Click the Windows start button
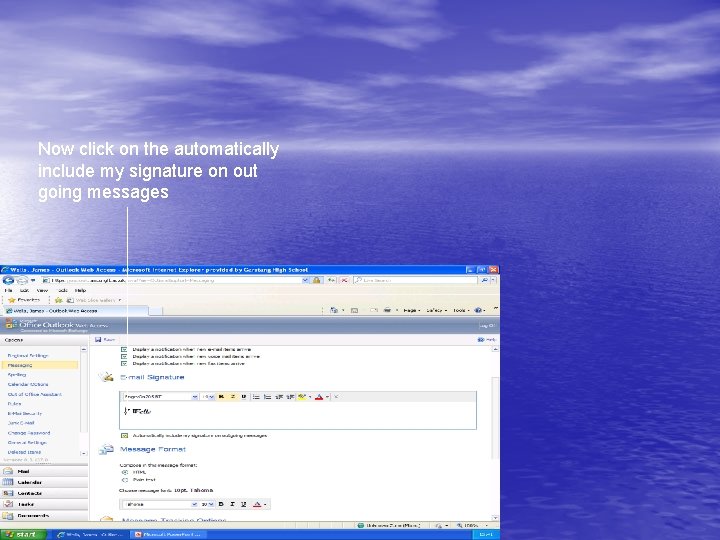The image size is (720, 540). pyautogui.click(x=23, y=534)
